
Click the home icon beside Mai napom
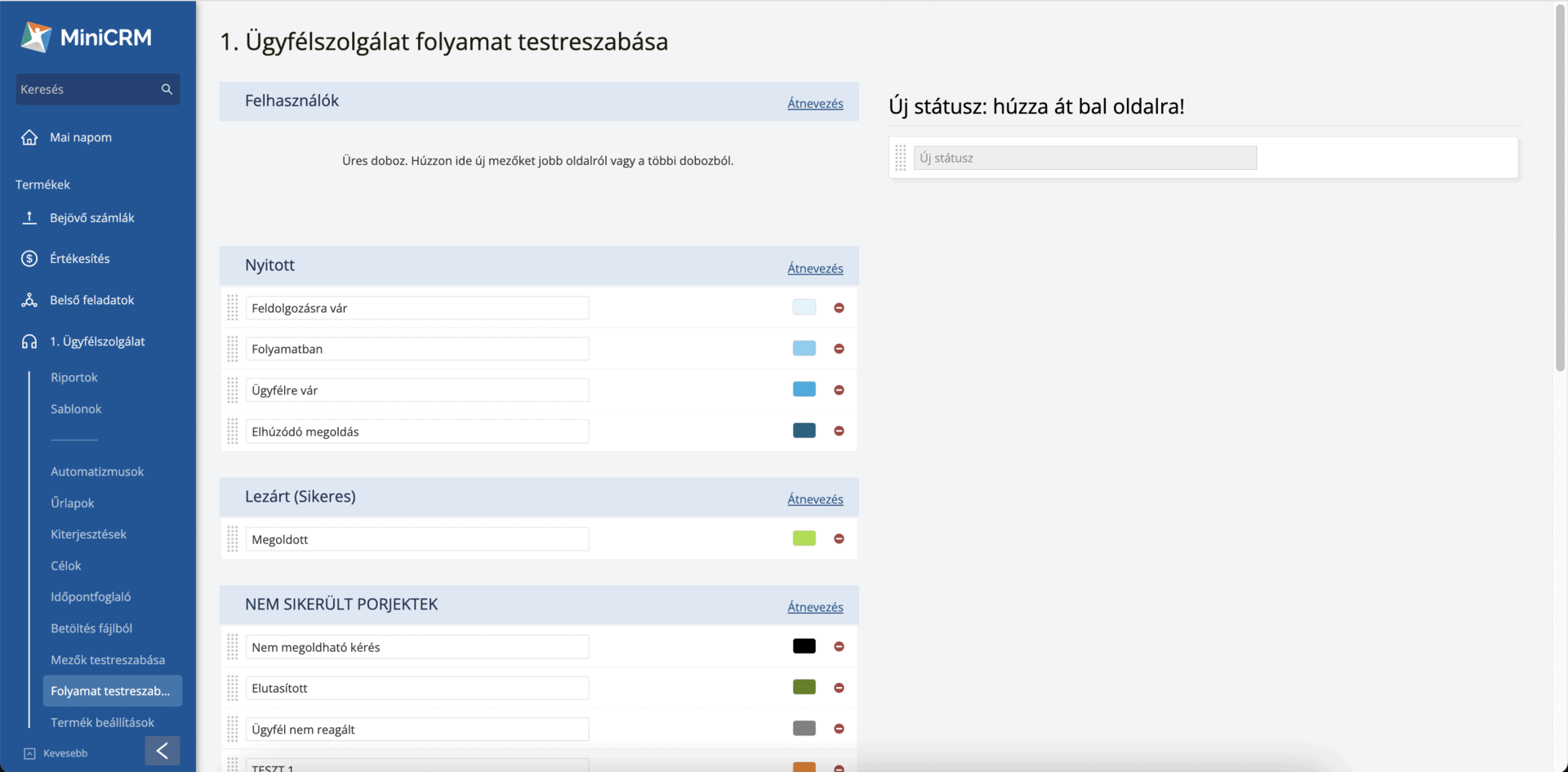(29, 137)
